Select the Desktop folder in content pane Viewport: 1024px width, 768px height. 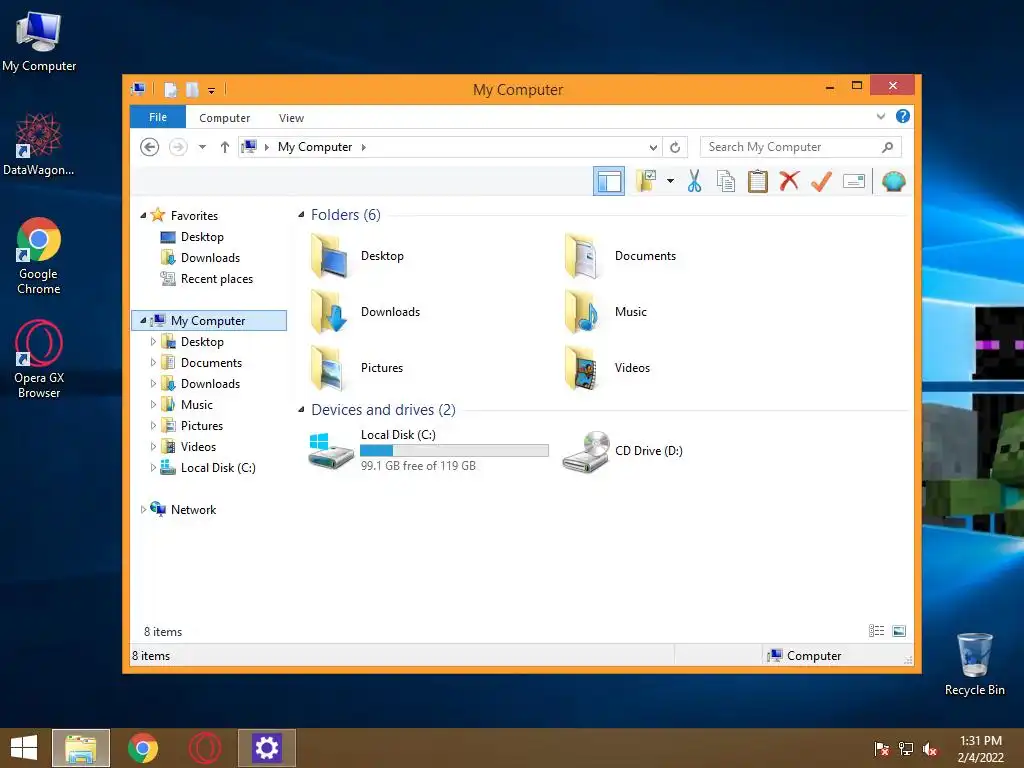click(x=358, y=256)
